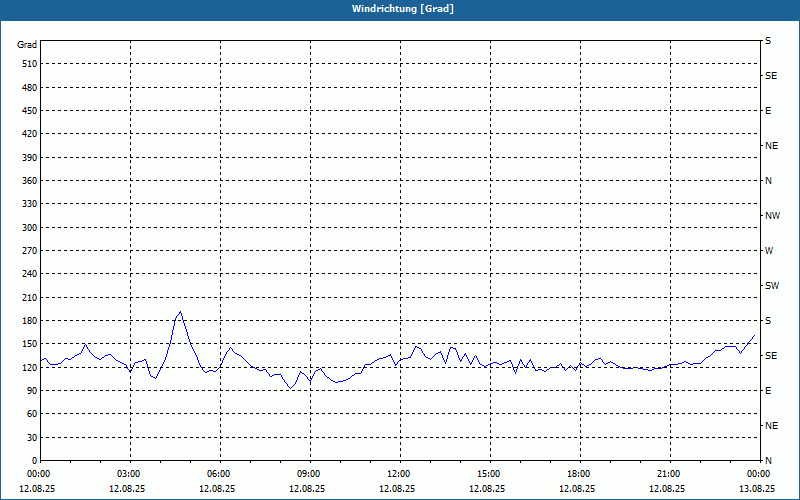Click the 60 y-axis tick label

pos(32,414)
